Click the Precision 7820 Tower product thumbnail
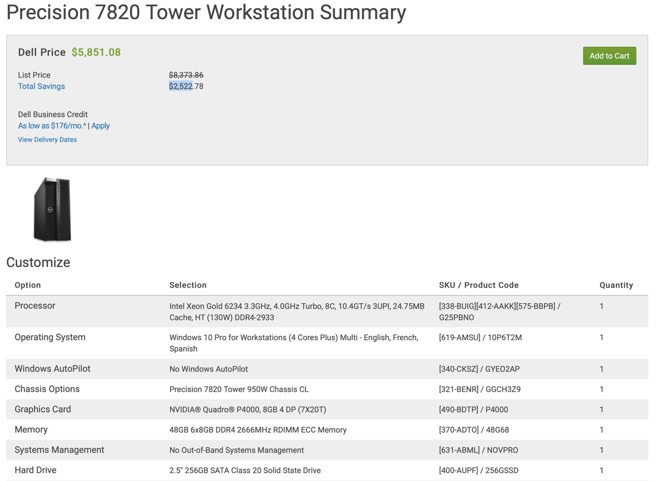660x481 pixels. tap(52, 209)
